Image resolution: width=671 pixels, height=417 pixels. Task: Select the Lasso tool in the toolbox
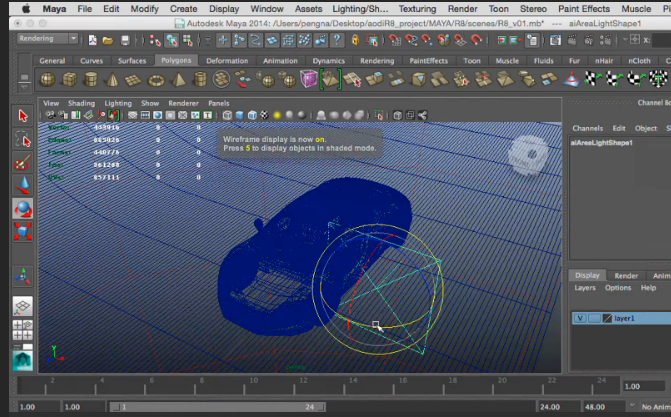click(x=23, y=139)
